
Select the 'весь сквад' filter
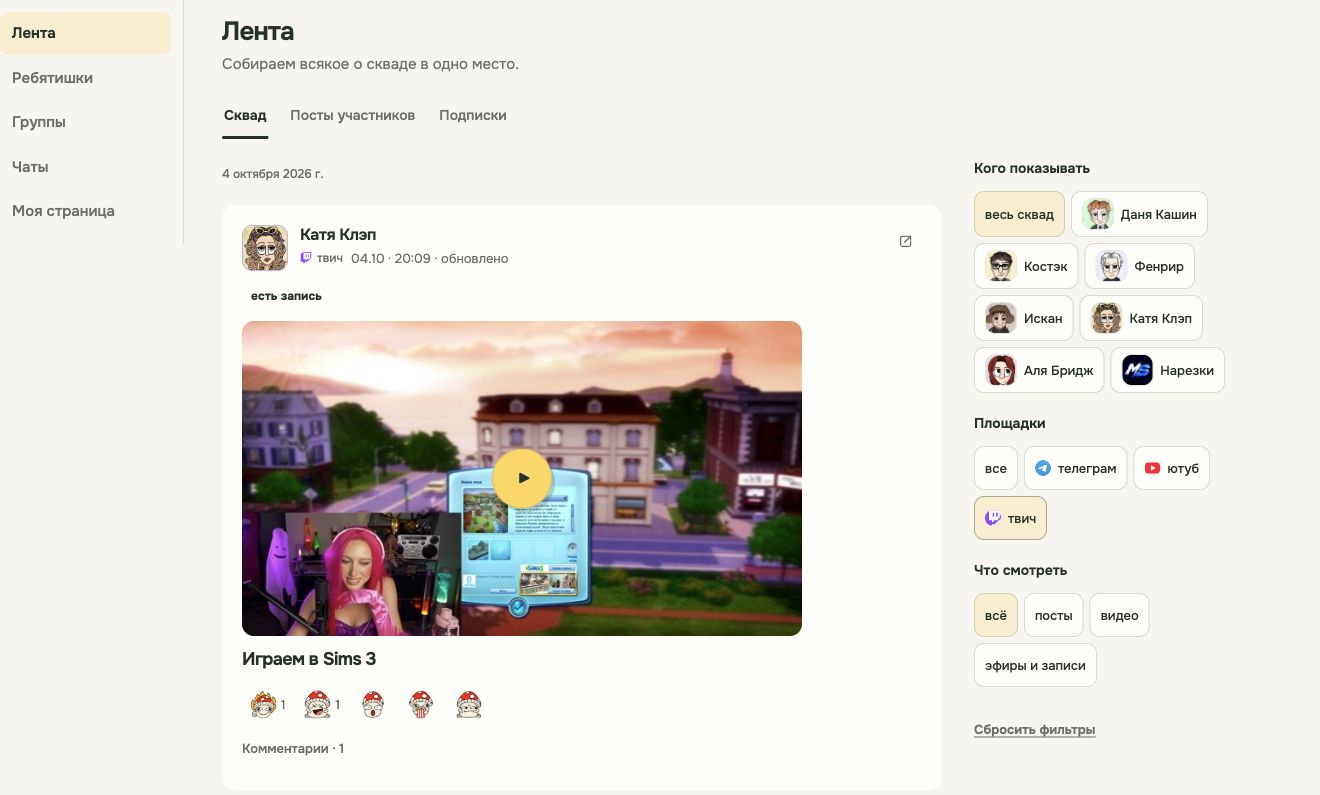1019,214
